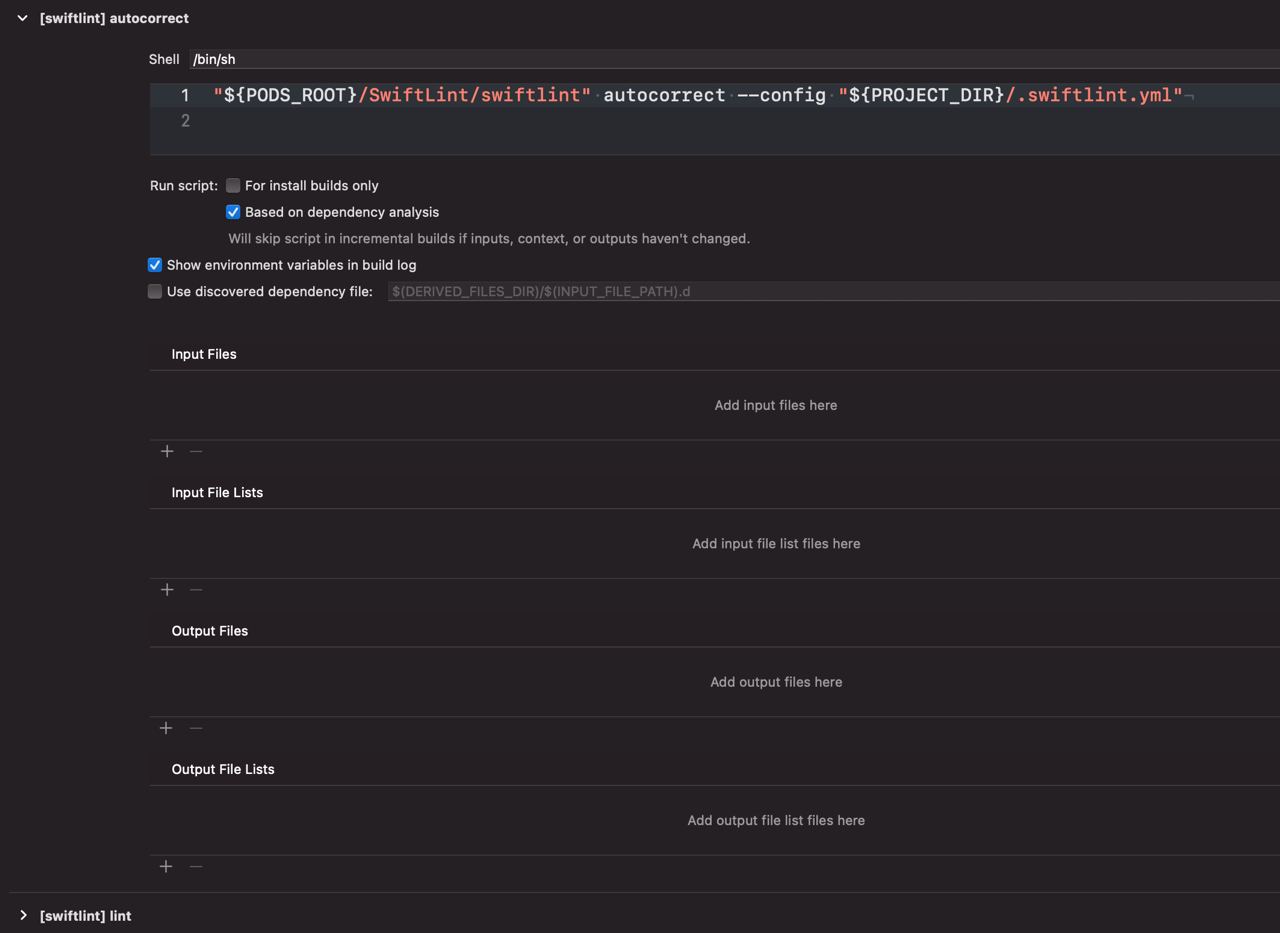Click the Input File Lists section header

tap(217, 492)
